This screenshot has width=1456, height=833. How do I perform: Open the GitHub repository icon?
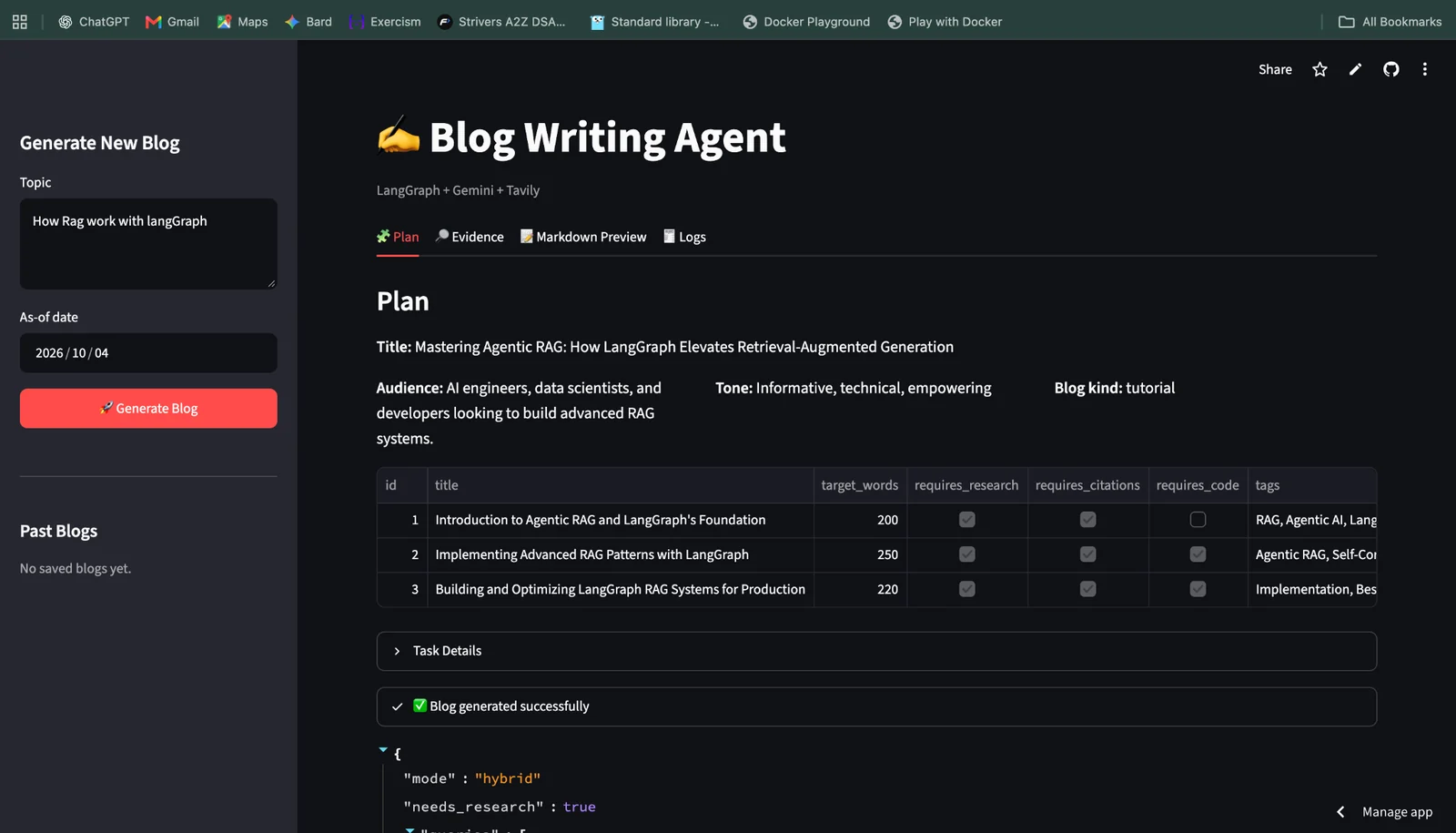(1390, 69)
